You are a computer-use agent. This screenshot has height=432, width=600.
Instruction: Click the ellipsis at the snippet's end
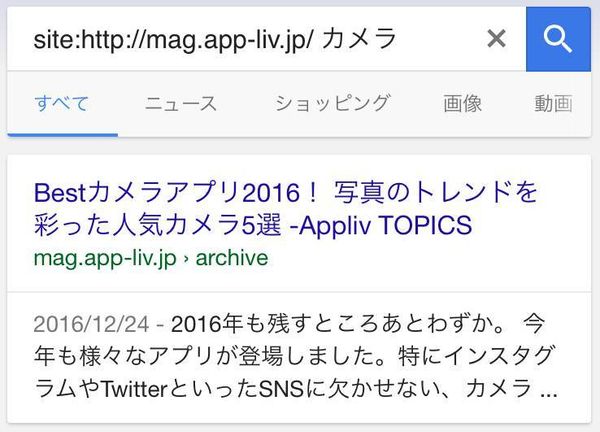[549, 394]
